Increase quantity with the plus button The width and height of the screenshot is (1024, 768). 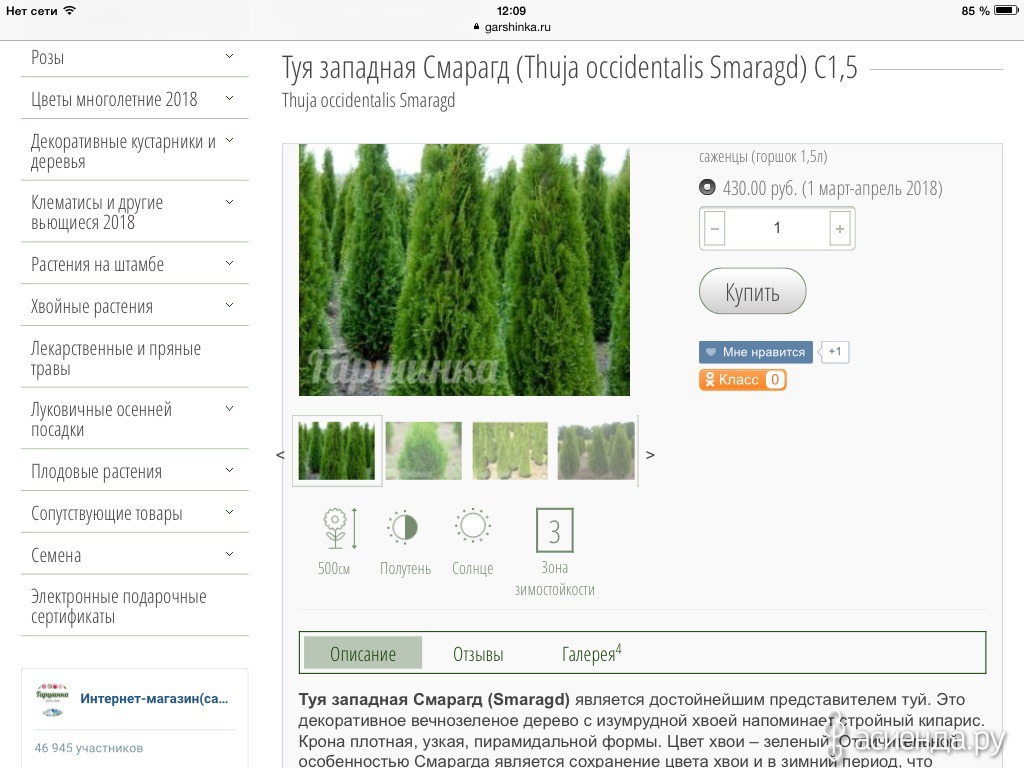pyautogui.click(x=840, y=229)
